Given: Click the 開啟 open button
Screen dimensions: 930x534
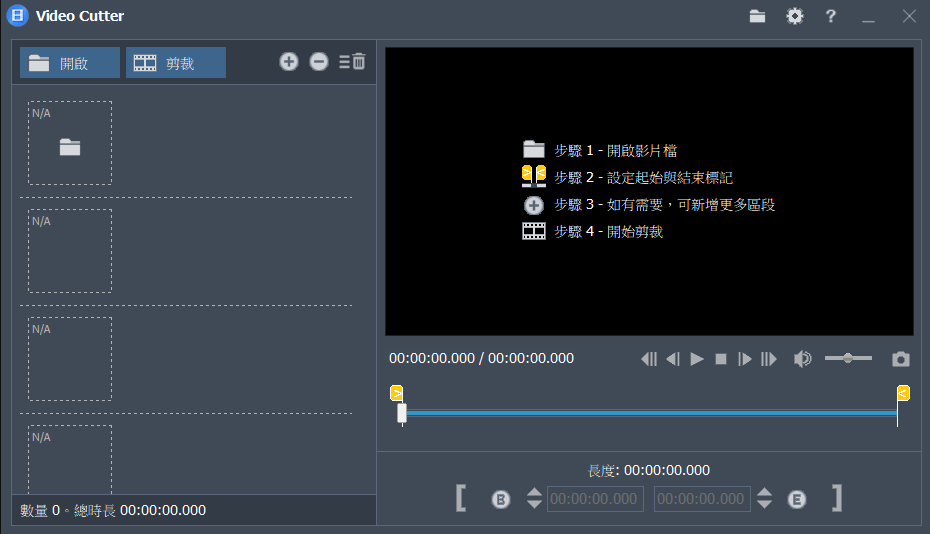Looking at the screenshot, I should (x=70, y=62).
